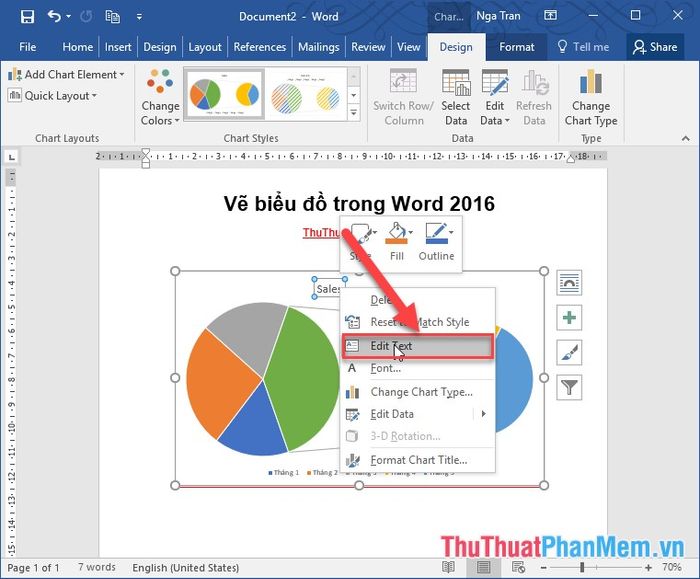Click the paintbrush Chart Styles button
The width and height of the screenshot is (700, 579).
[x=569, y=353]
